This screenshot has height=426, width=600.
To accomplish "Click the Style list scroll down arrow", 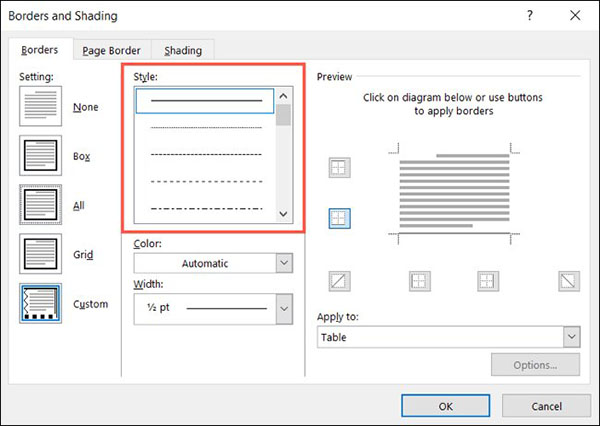I will pos(283,213).
